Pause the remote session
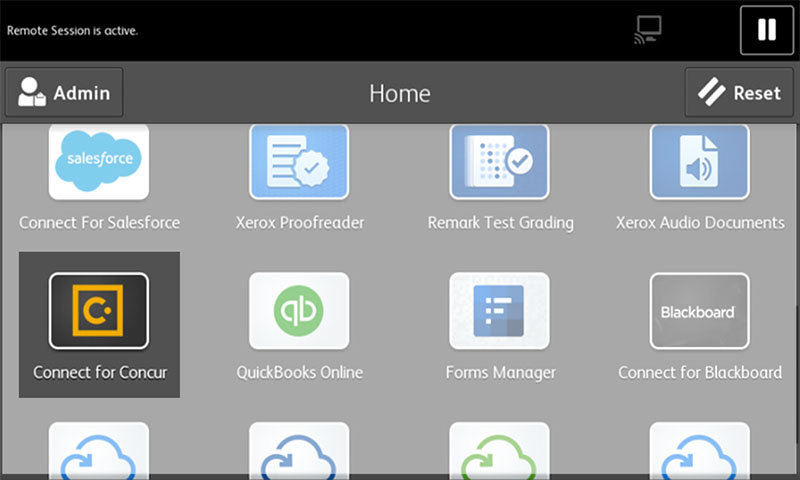This screenshot has height=480, width=800. (767, 30)
